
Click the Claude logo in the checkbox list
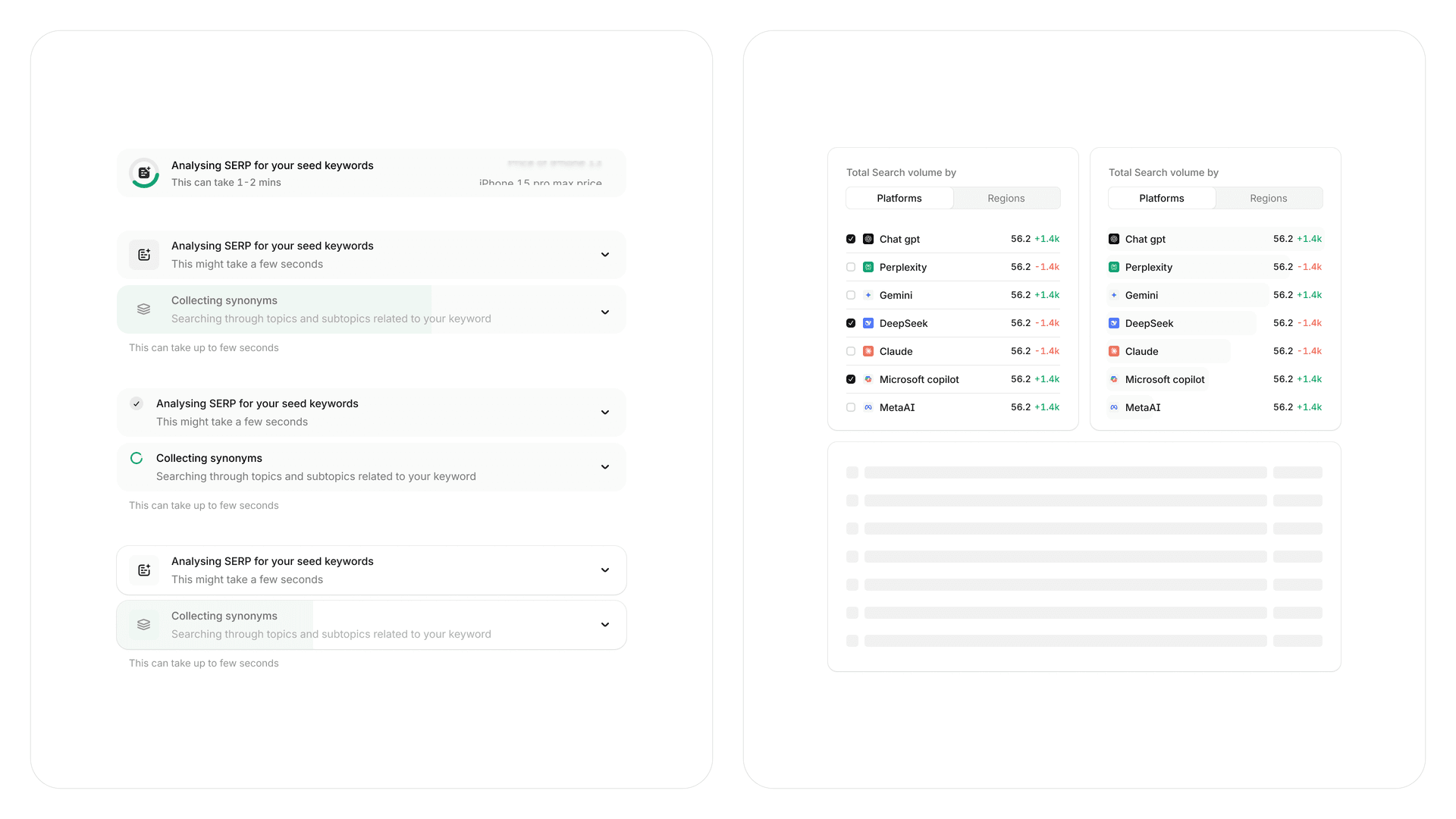coord(868,351)
